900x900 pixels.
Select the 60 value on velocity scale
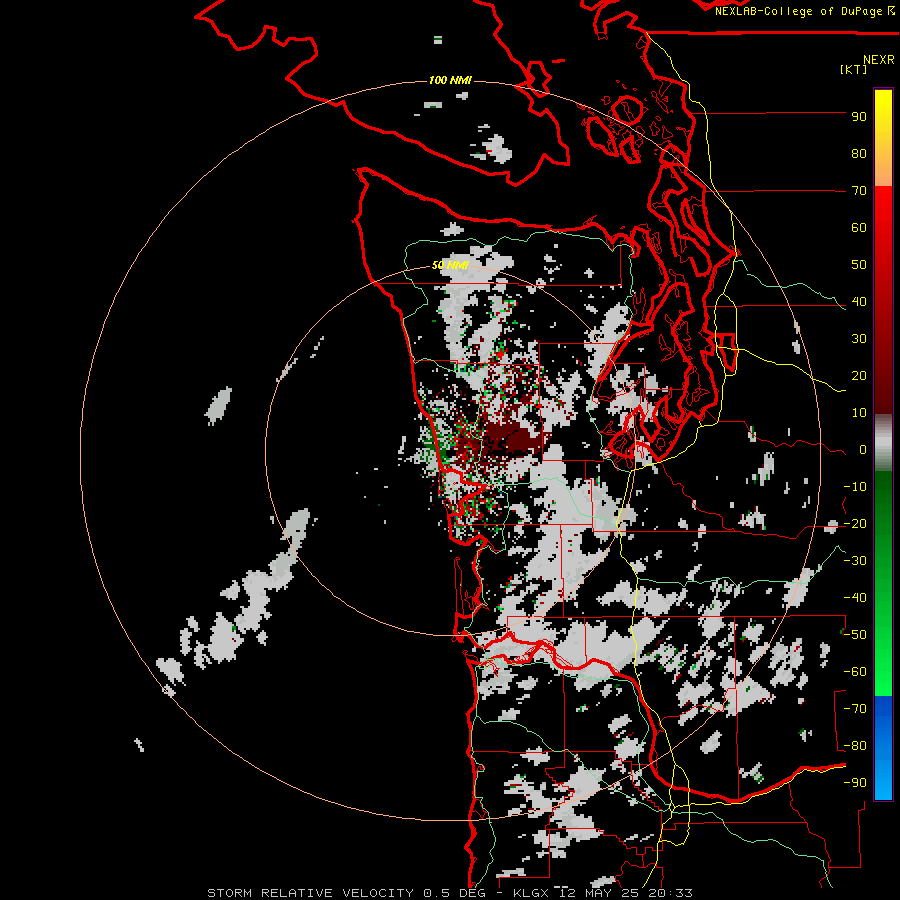(859, 228)
